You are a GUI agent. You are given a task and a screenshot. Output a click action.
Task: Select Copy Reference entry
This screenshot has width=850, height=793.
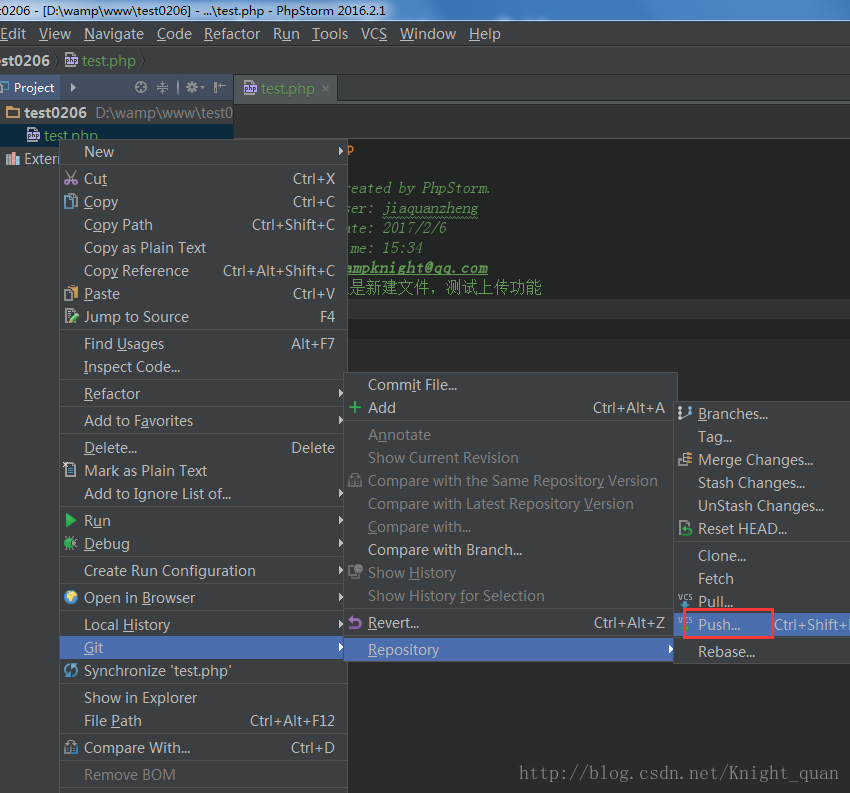[203, 270]
